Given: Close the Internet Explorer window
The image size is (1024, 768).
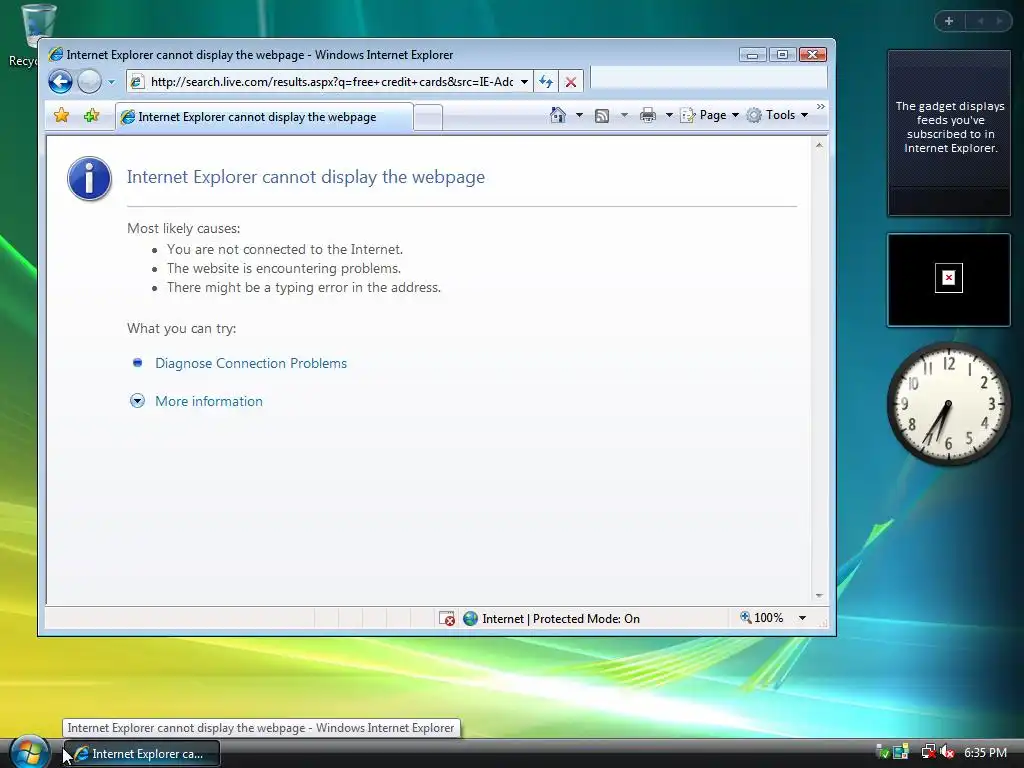Looking at the screenshot, I should tap(813, 55).
